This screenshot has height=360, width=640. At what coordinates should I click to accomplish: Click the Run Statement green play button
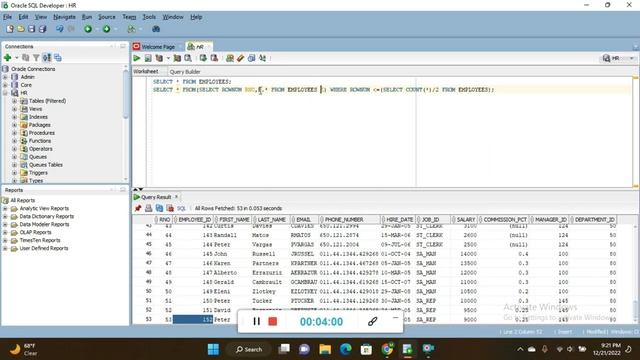pos(137,58)
